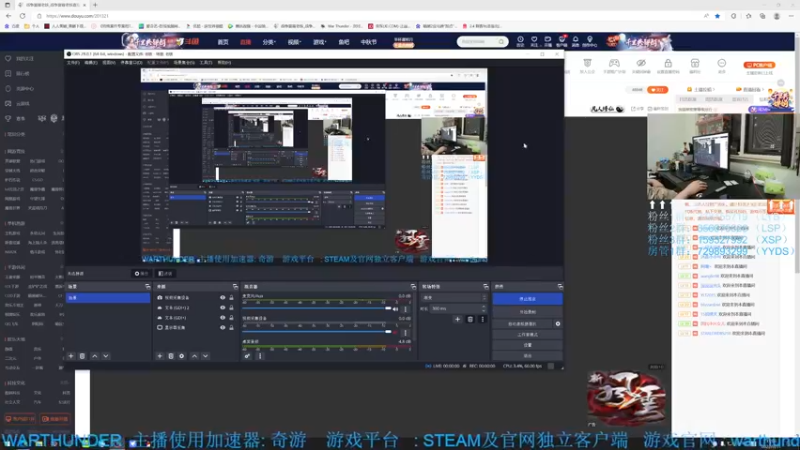Image resolution: width=800 pixels, height=450 pixels.
Task: Open the Scene Transitions dock panel menu icon
Action: pos(485,287)
